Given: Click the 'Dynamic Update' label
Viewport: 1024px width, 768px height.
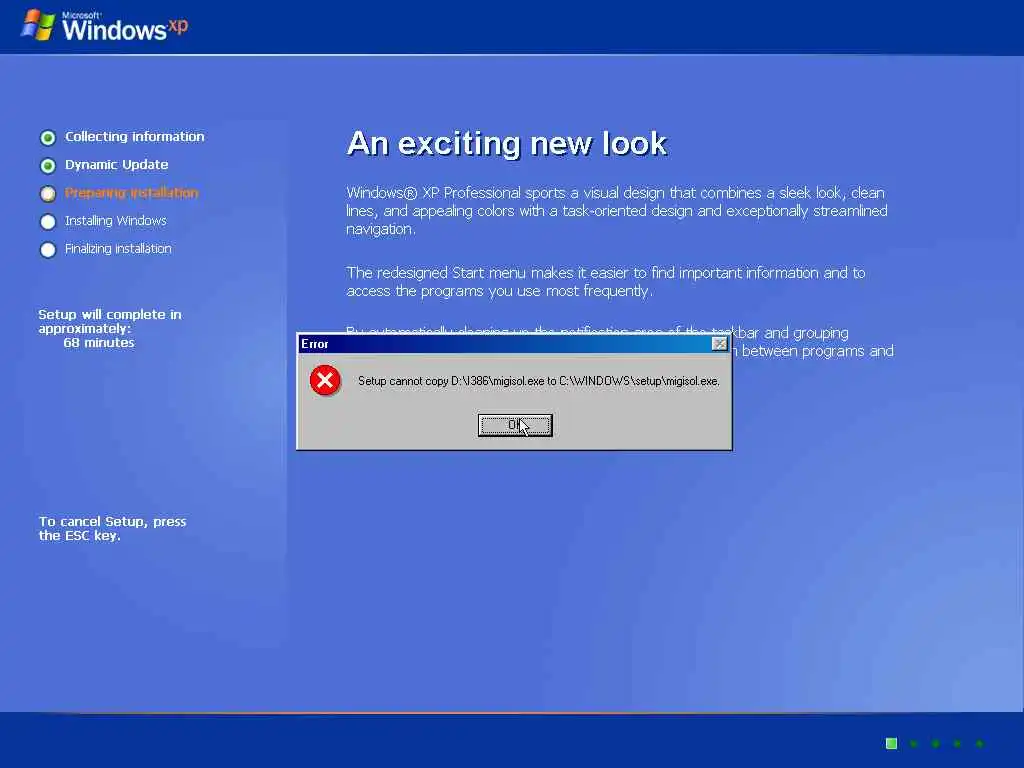Looking at the screenshot, I should [116, 165].
